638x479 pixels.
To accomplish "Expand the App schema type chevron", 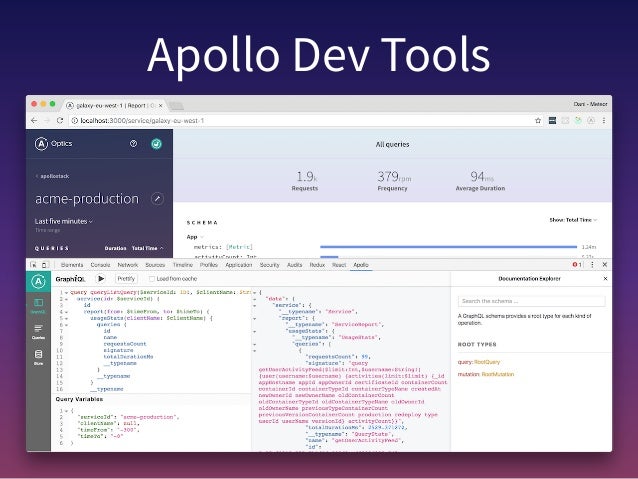I will (x=202, y=237).
